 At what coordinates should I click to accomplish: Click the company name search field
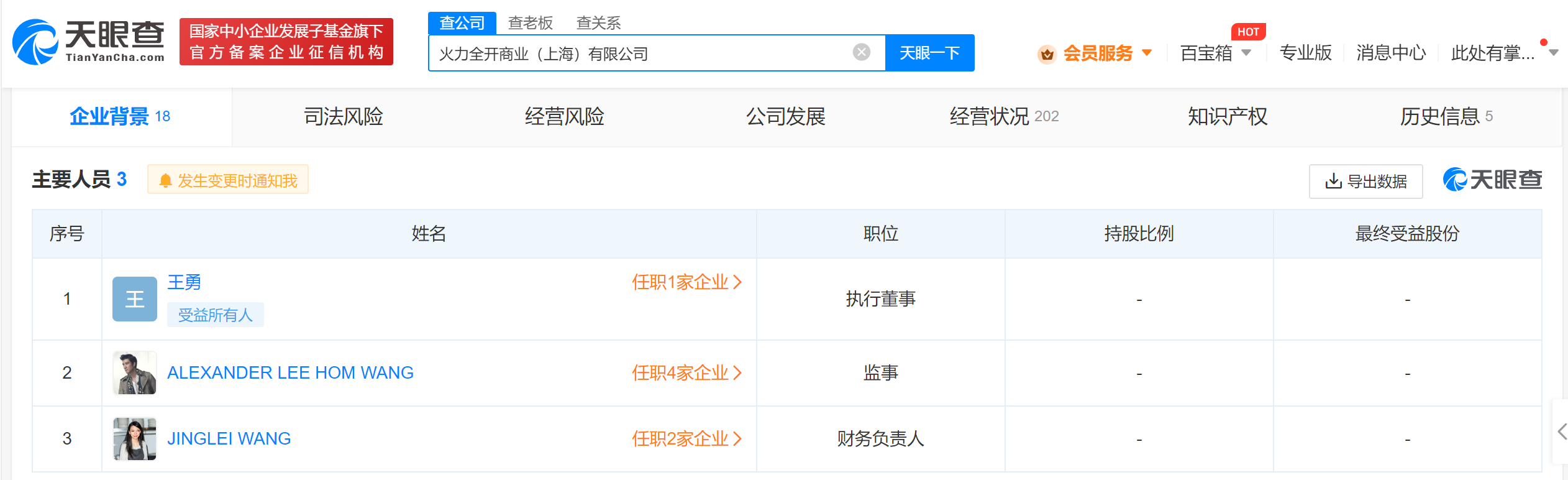point(640,54)
